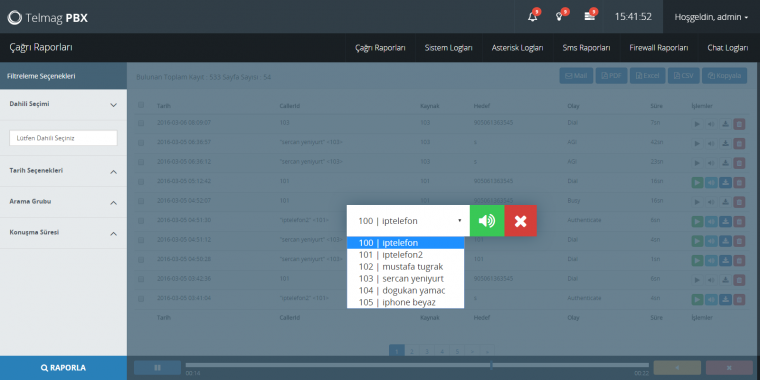760x380 pixels.
Task: Pause the audio player
Action: [x=158, y=368]
